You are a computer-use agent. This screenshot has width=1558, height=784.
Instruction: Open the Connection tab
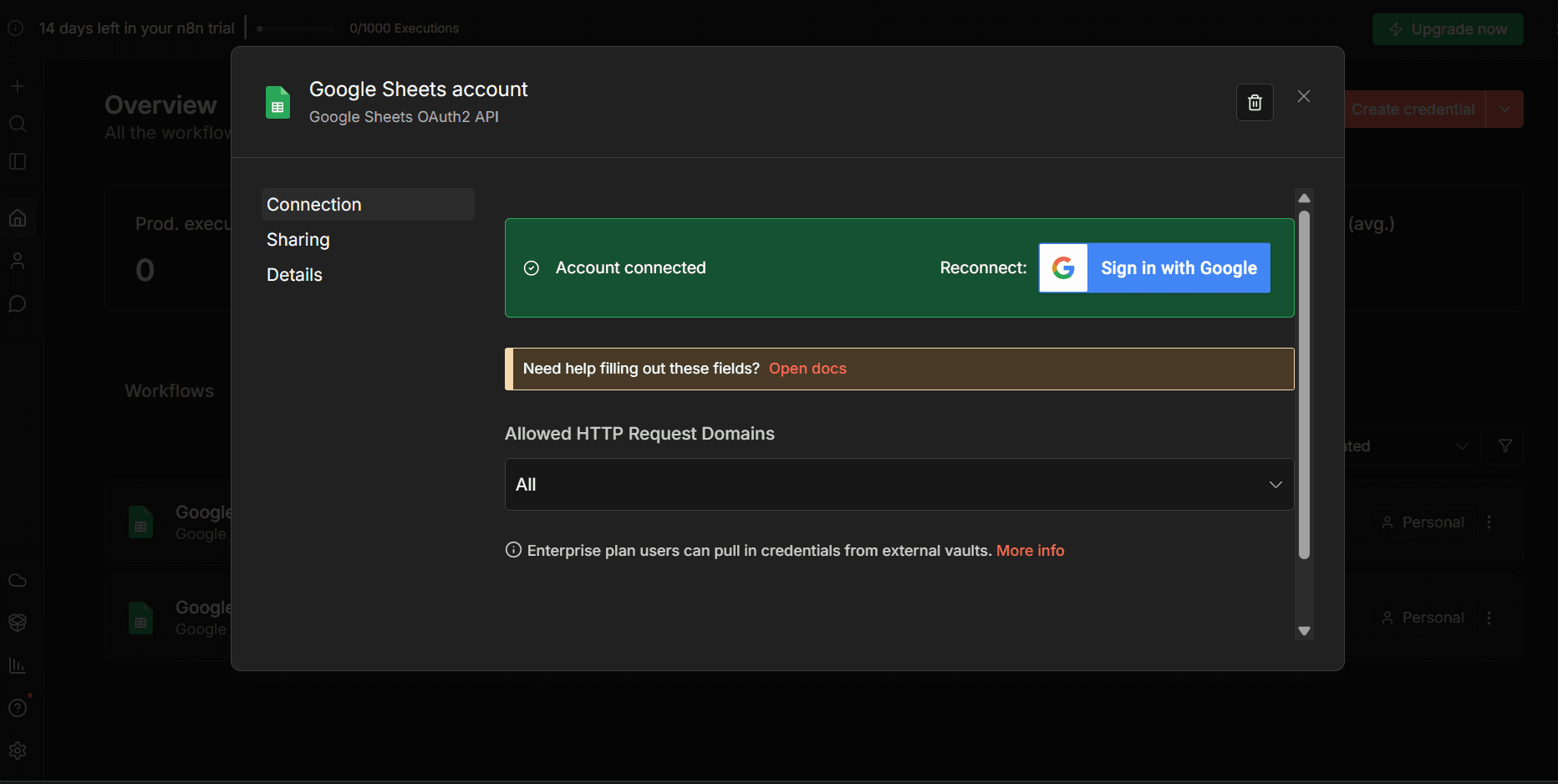click(x=368, y=205)
